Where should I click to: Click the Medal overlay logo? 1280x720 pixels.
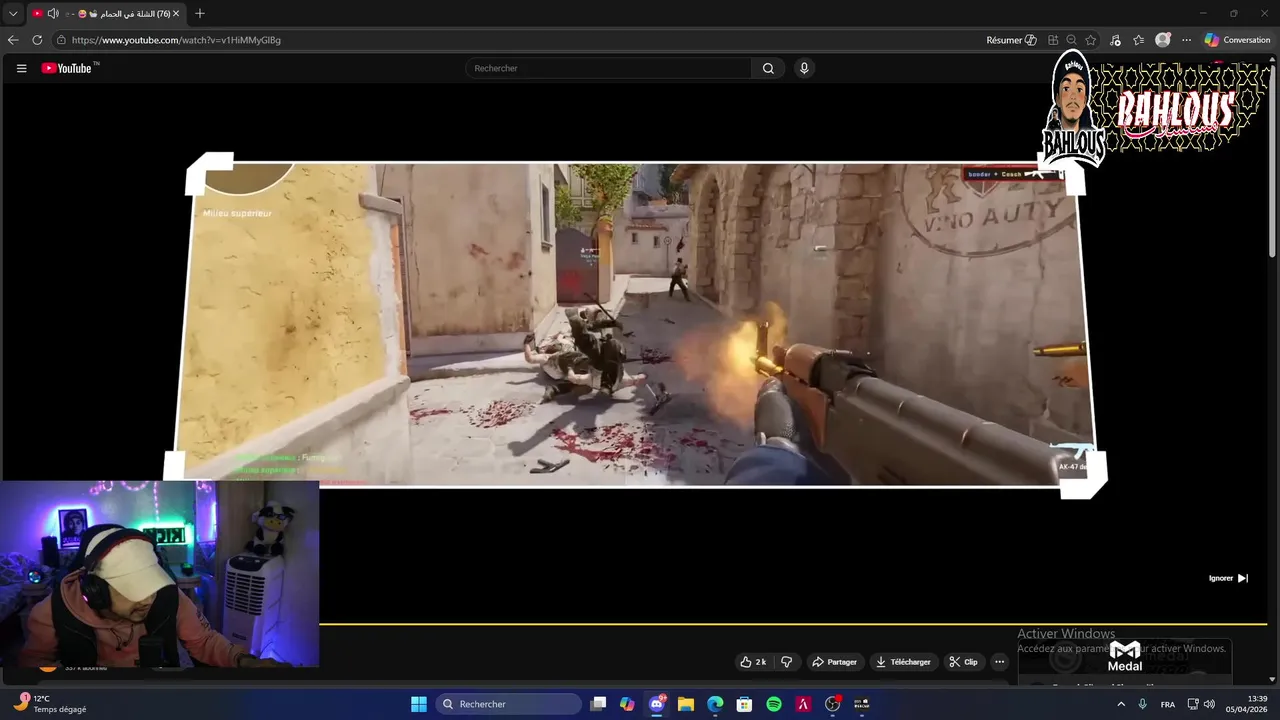[1125, 657]
